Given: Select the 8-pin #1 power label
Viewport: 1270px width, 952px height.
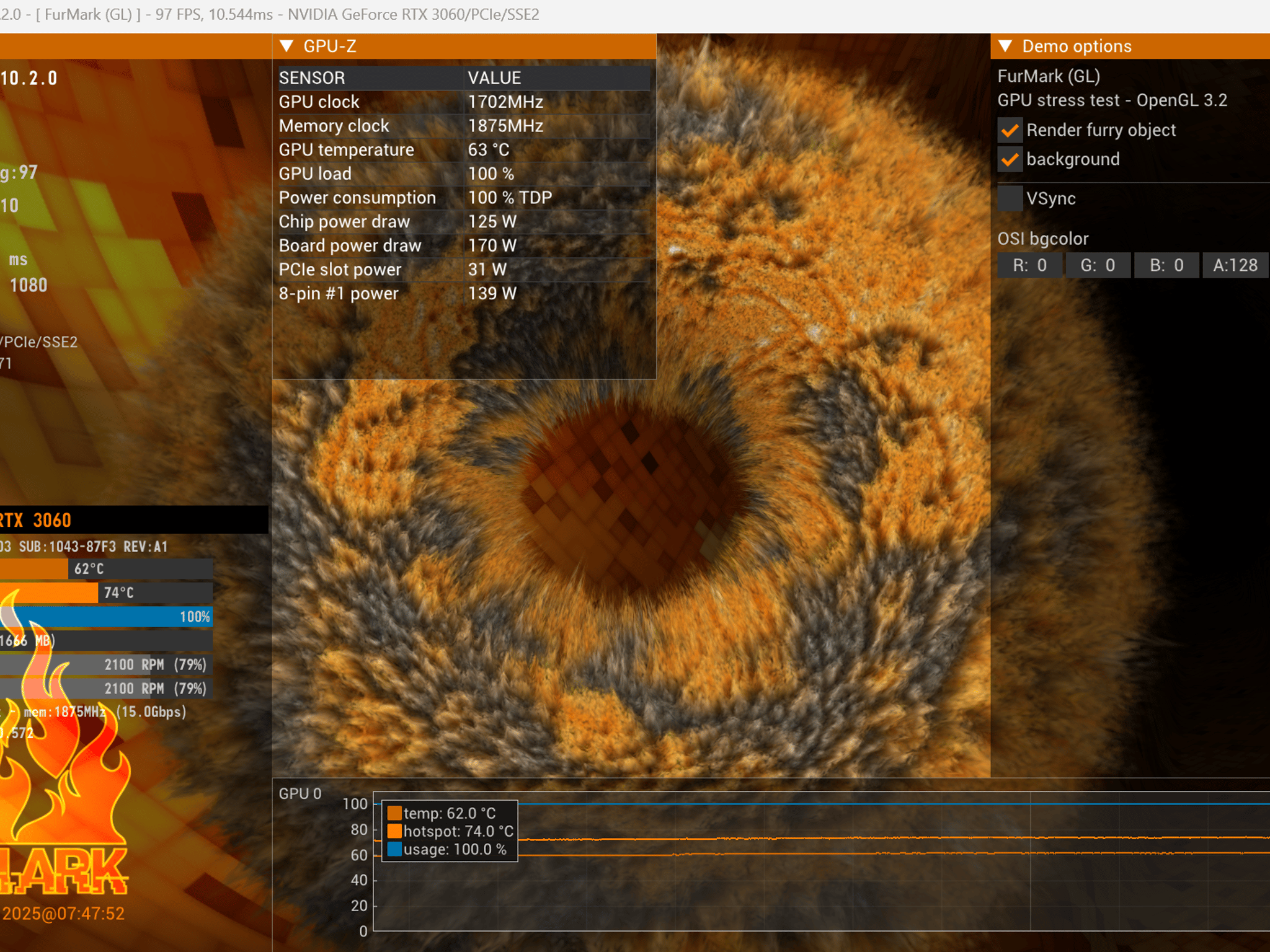Looking at the screenshot, I should (339, 294).
